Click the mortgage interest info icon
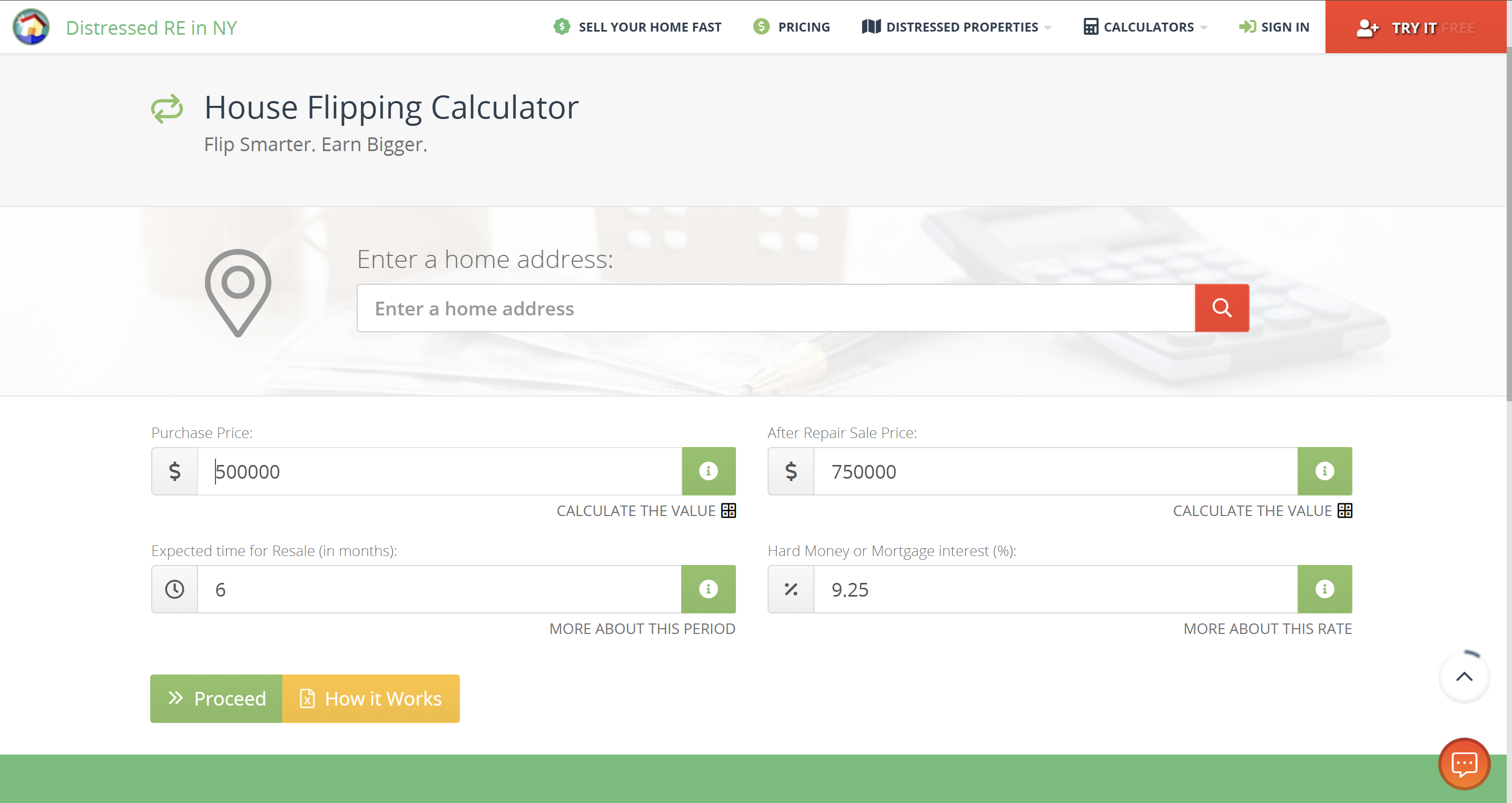This screenshot has height=803, width=1512. click(x=1324, y=589)
